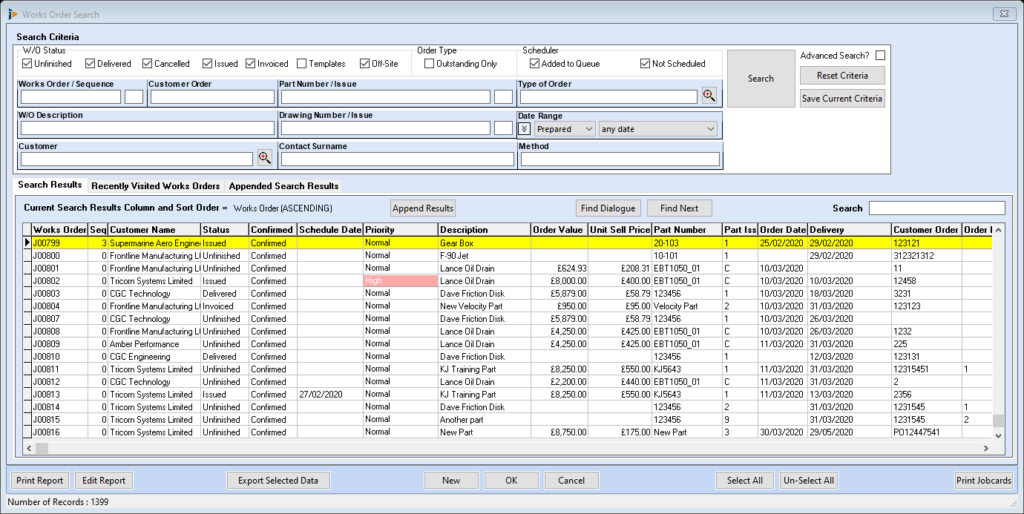
Task: Click the Print Jobcards button
Action: [x=984, y=481]
